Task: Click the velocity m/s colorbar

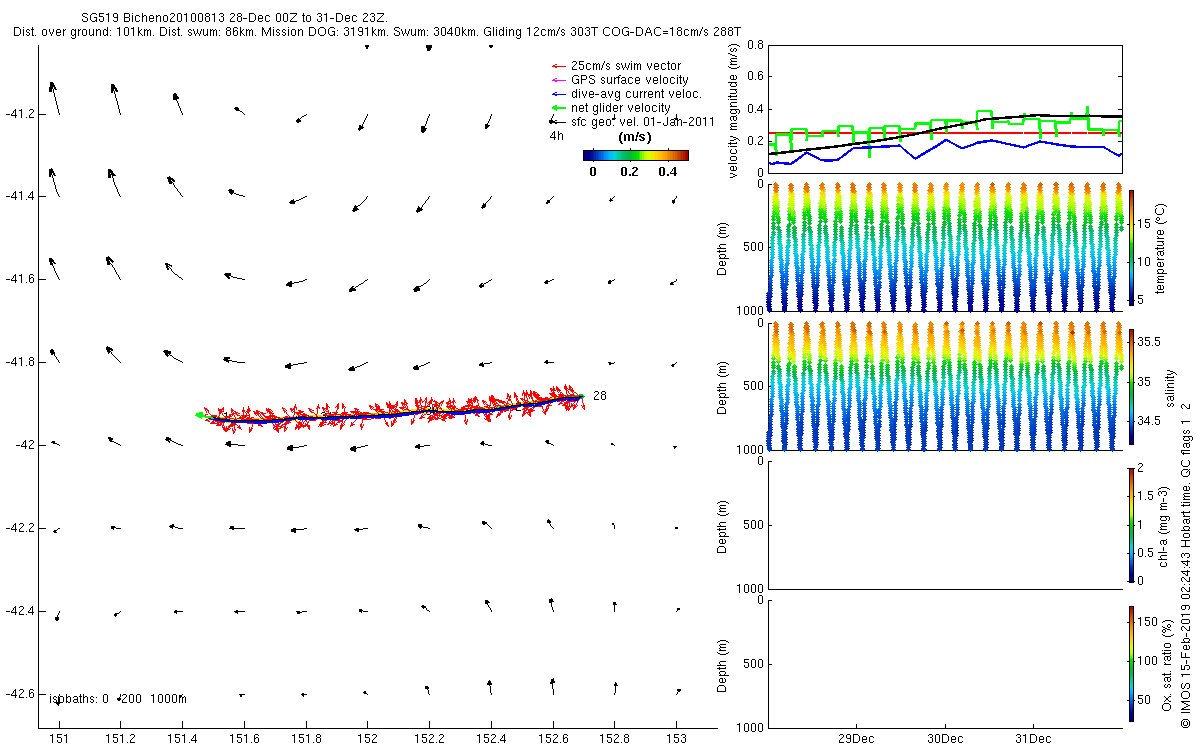Action: tap(635, 155)
